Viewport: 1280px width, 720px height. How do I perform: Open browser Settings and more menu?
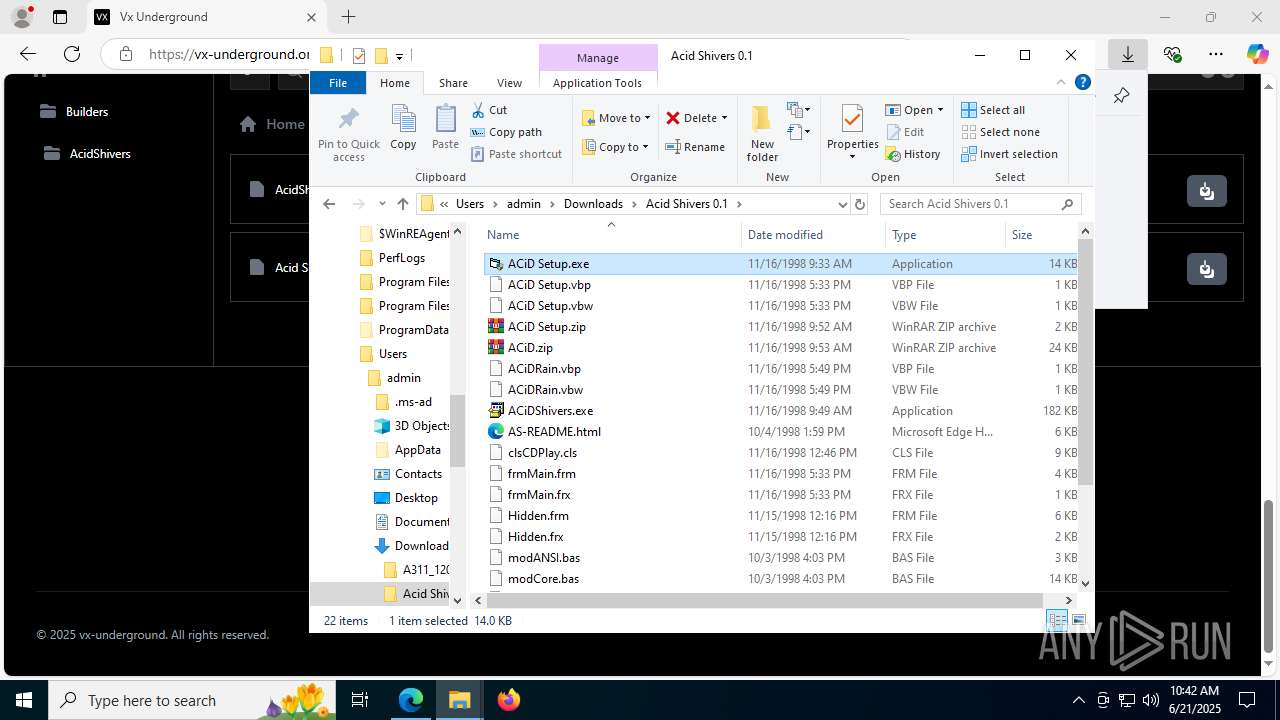pyautogui.click(x=1216, y=54)
